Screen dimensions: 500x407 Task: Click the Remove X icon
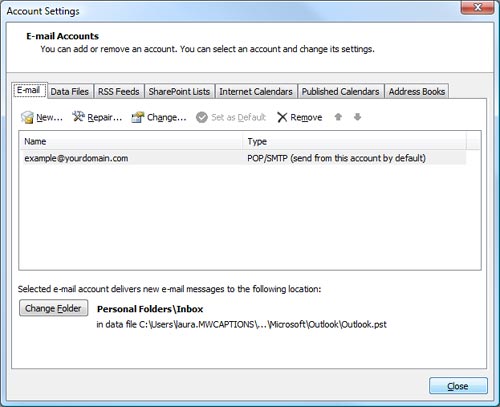coord(282,117)
